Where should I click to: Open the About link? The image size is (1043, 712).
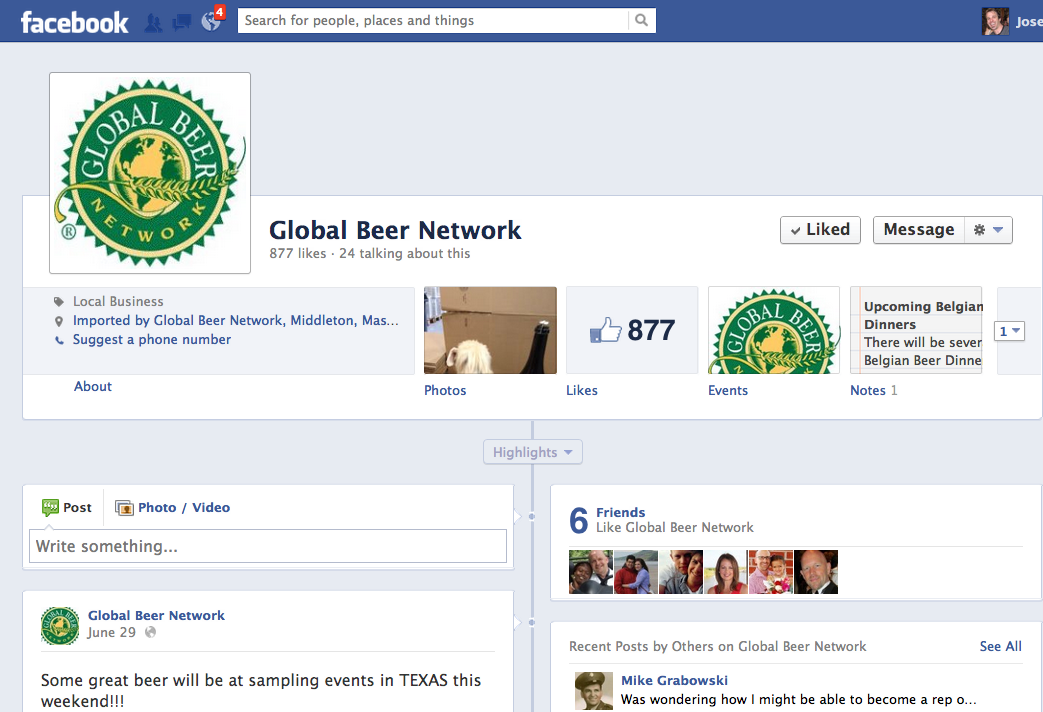pyautogui.click(x=92, y=387)
